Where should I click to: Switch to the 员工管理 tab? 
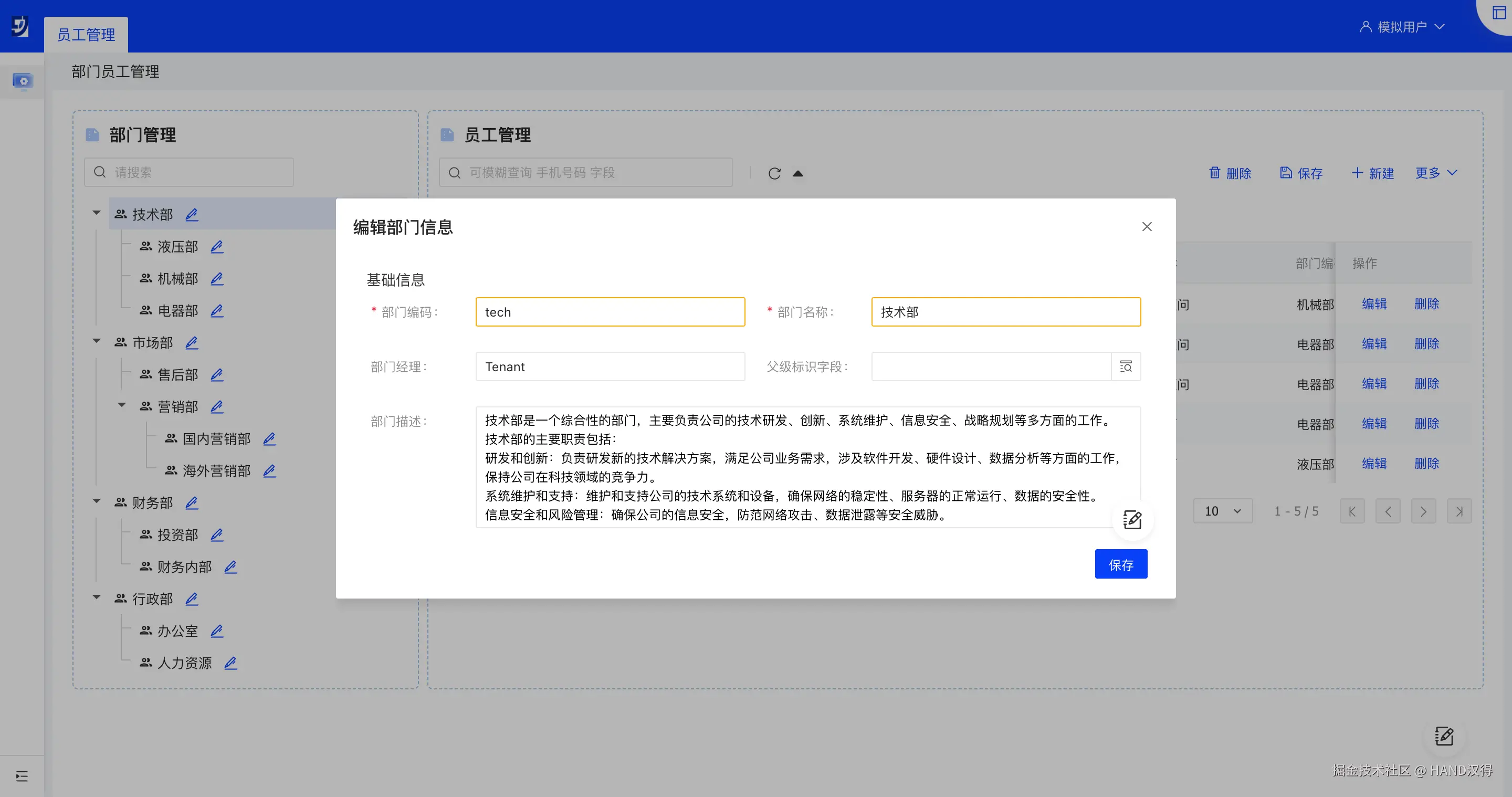click(86, 35)
